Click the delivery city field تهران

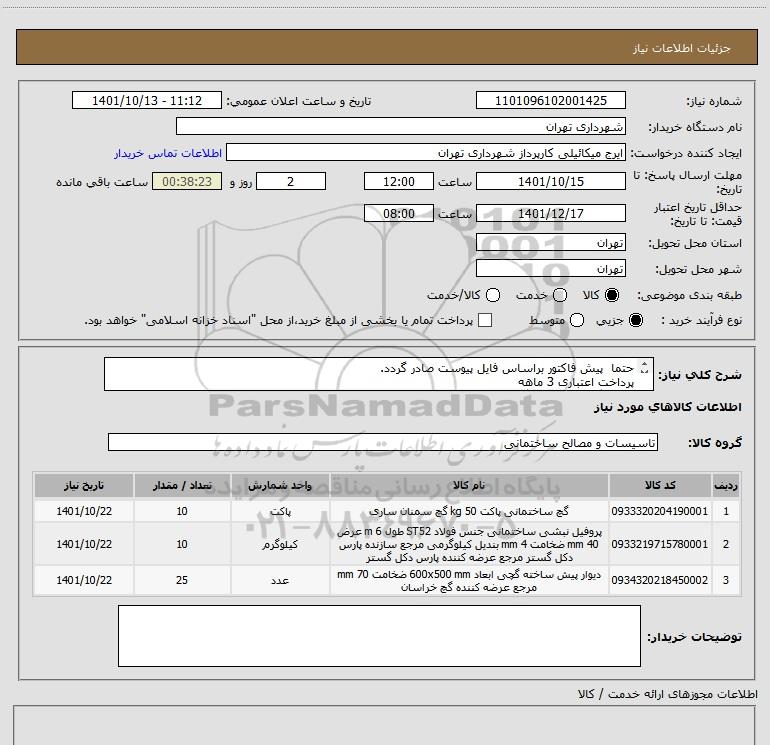pos(550,269)
